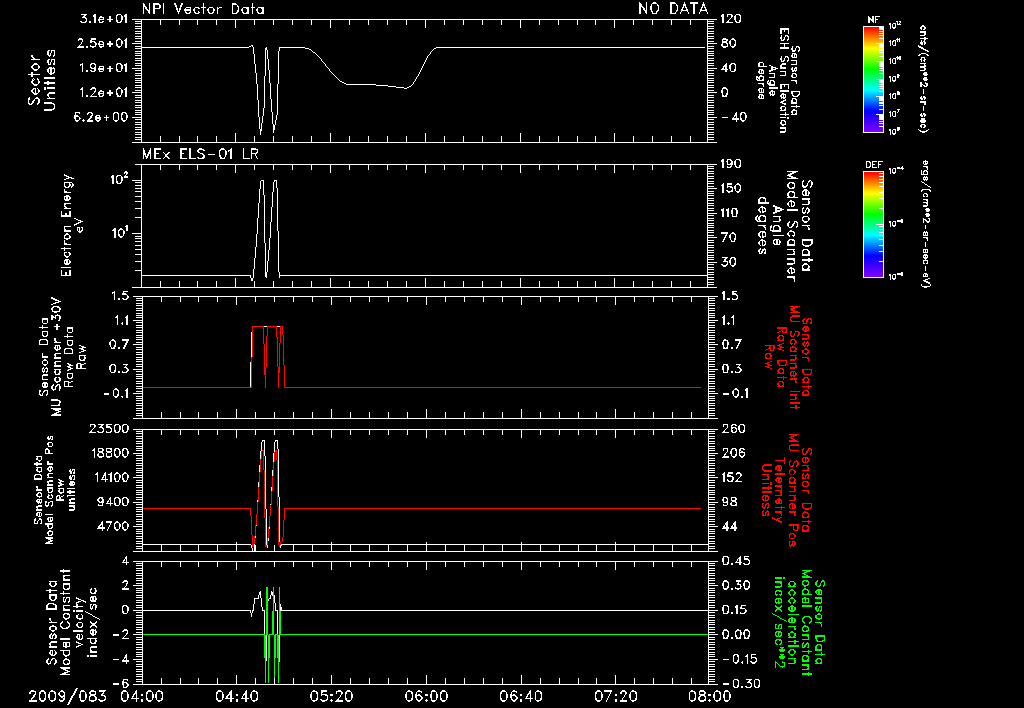This screenshot has height=708, width=1024.
Task: Click the 1.2e+01 tick label
Action: (104, 93)
